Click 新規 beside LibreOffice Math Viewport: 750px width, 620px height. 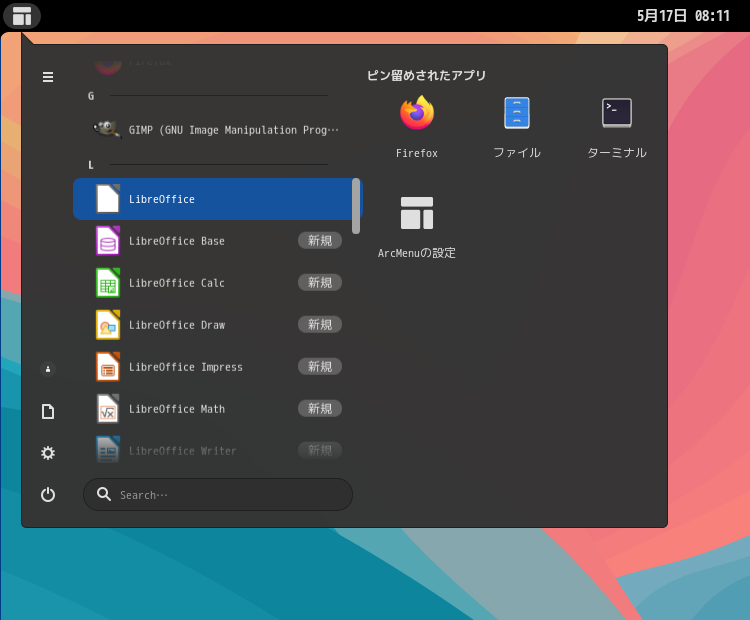320,409
